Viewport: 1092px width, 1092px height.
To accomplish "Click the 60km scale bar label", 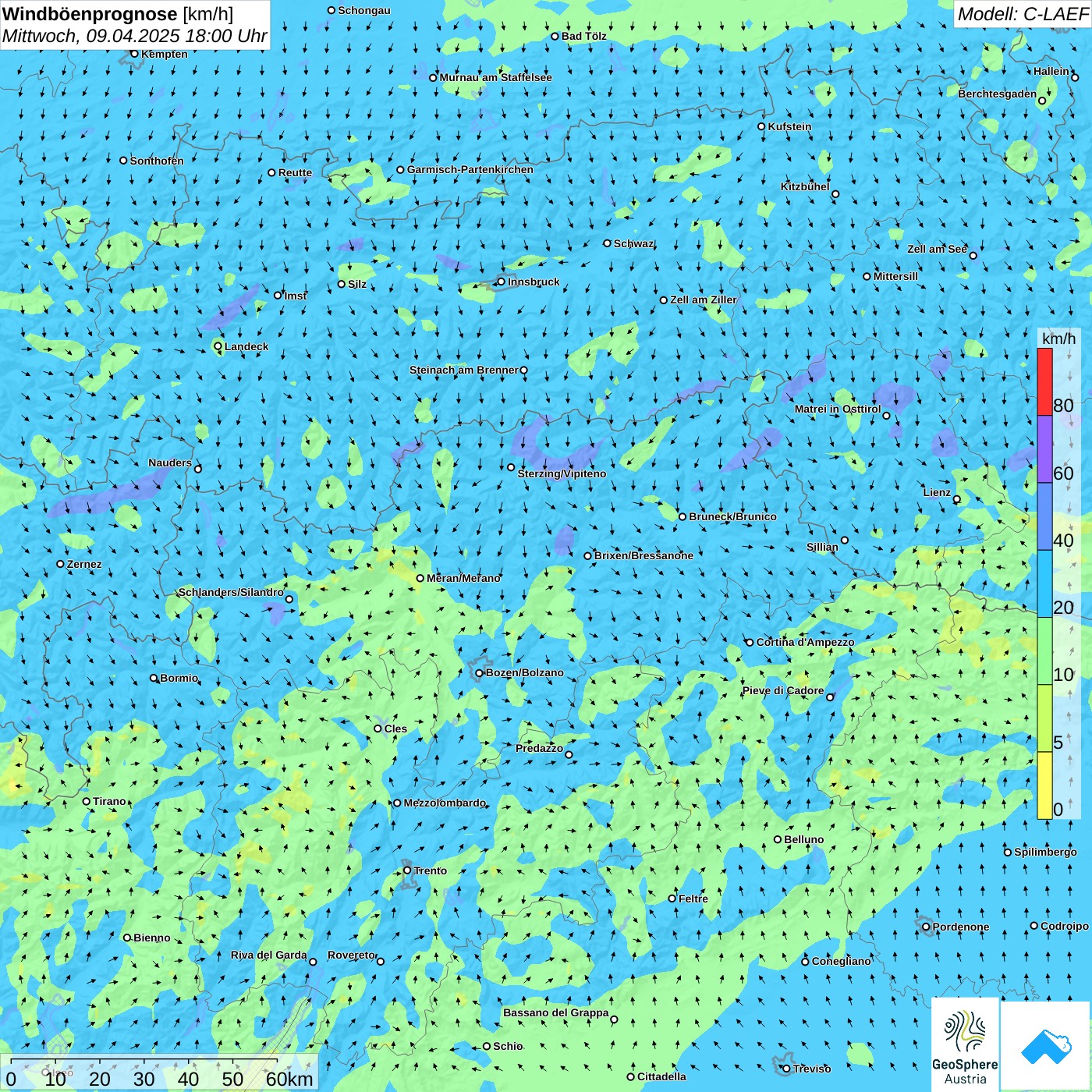I will point(289,1079).
